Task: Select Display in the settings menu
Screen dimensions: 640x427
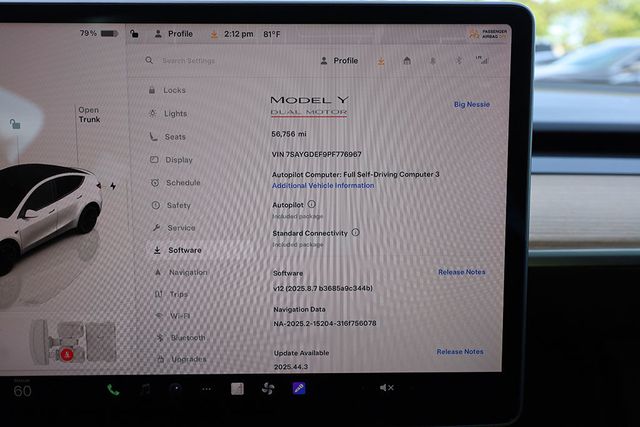Action: [178, 160]
